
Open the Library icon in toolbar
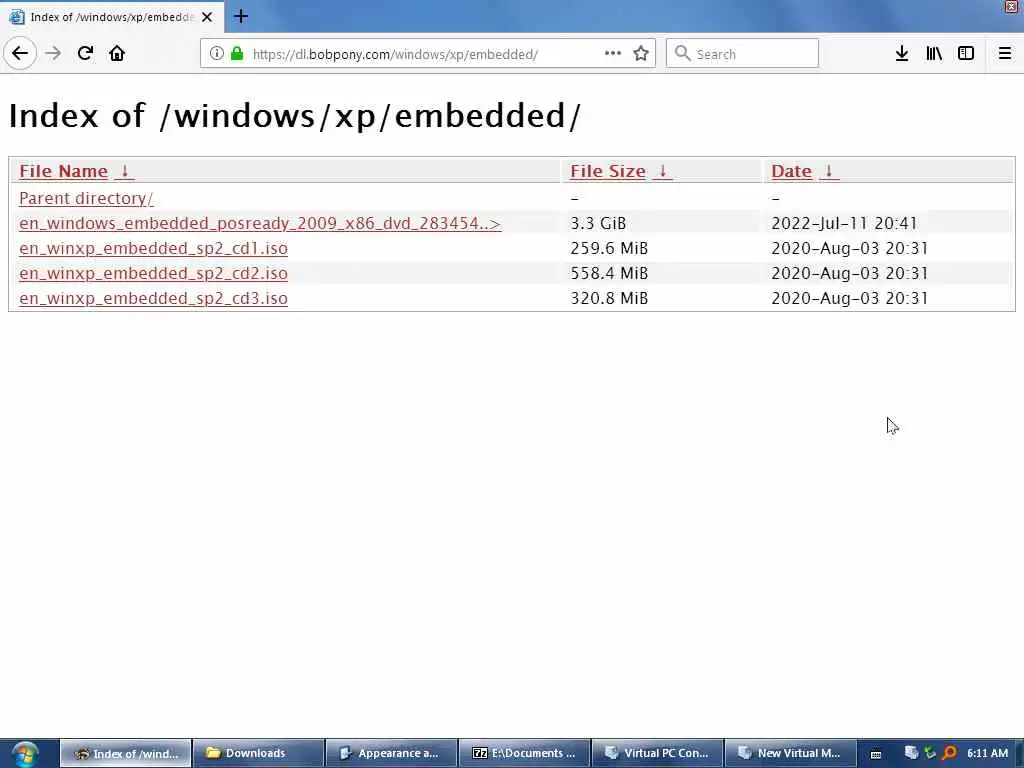[934, 54]
